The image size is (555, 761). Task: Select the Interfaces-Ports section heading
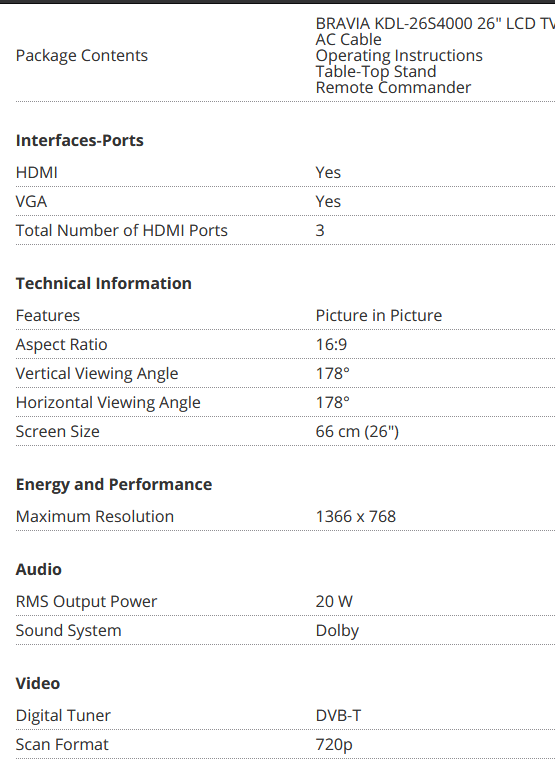pyautogui.click(x=80, y=140)
